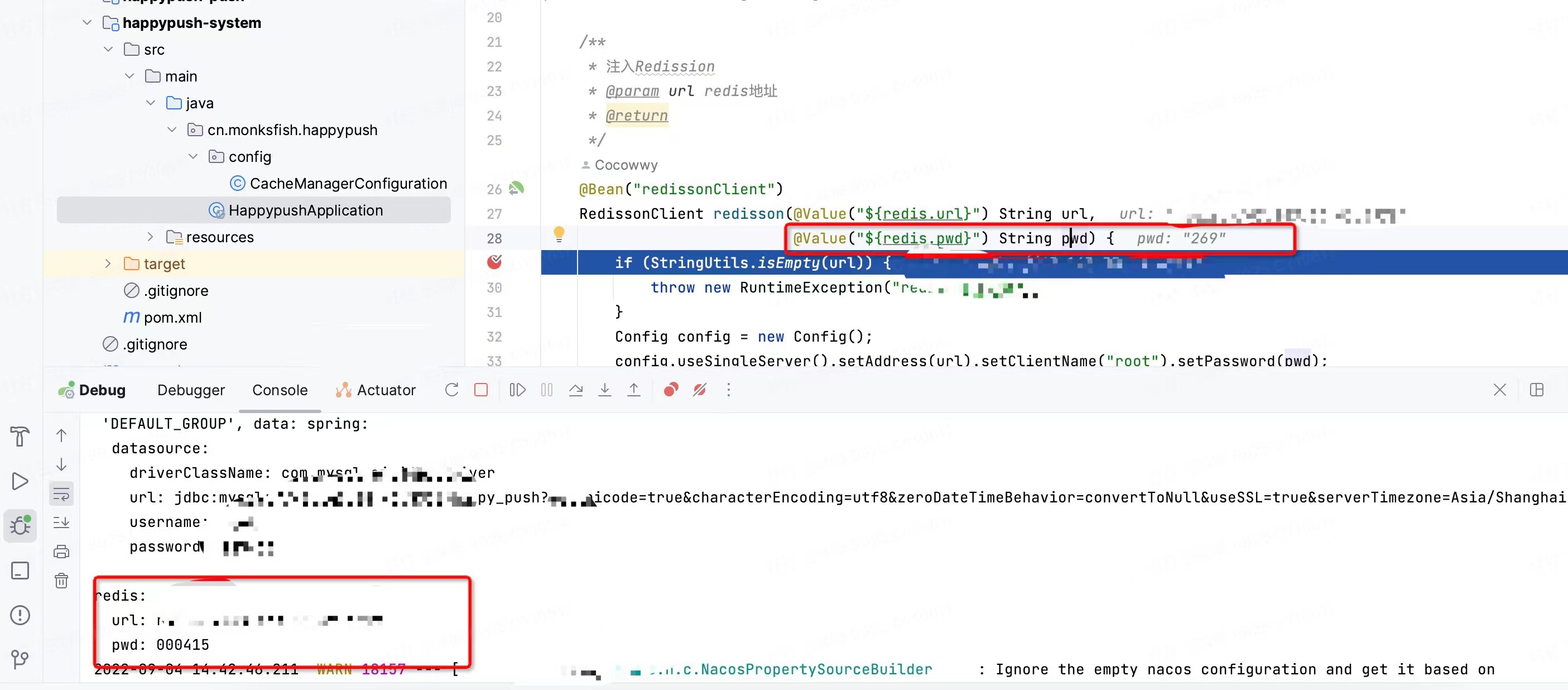Viewport: 1568px width, 690px height.
Task: Mute all breakpoints
Action: [x=699, y=390]
